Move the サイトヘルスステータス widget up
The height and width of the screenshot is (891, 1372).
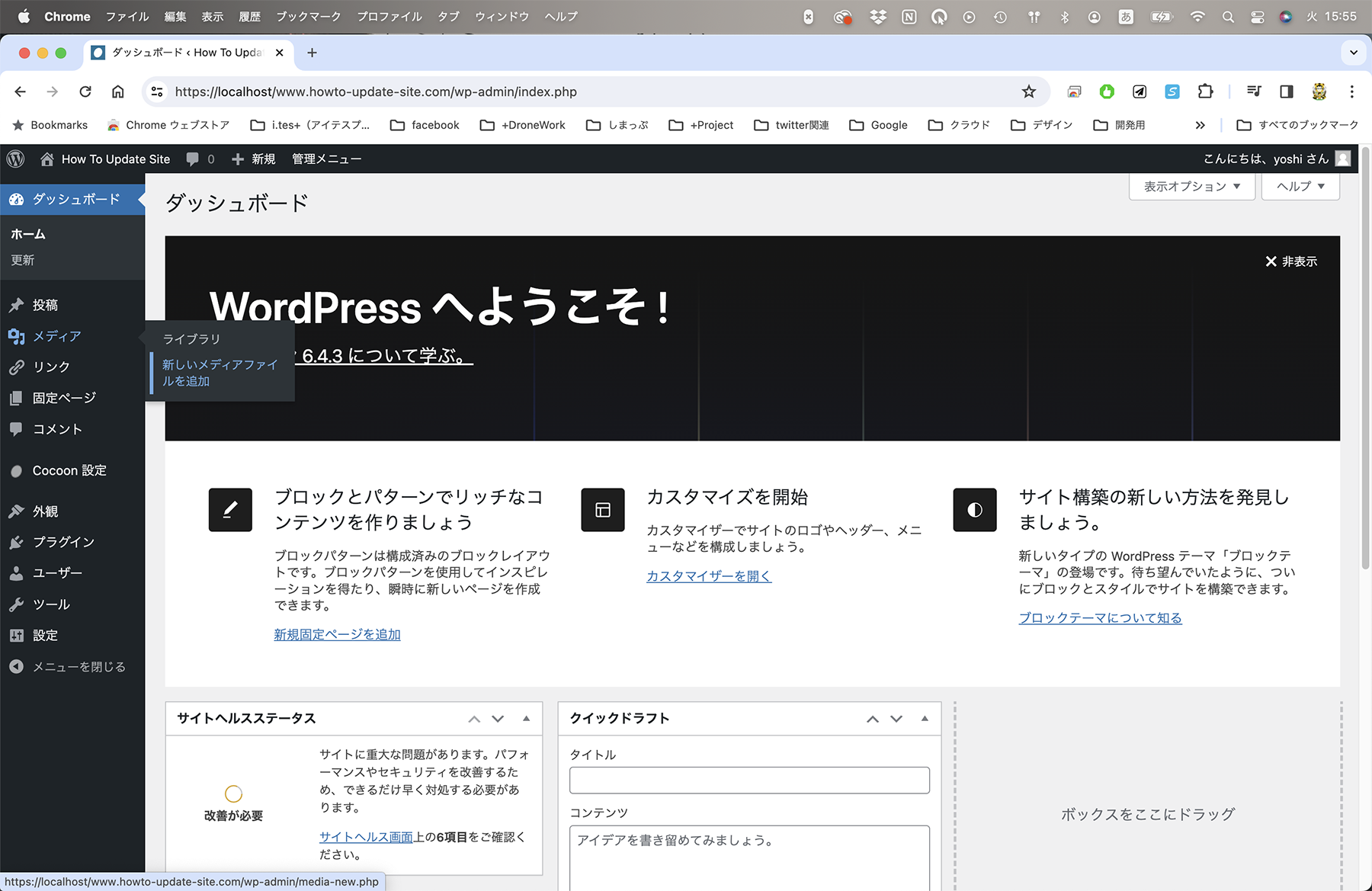(474, 719)
